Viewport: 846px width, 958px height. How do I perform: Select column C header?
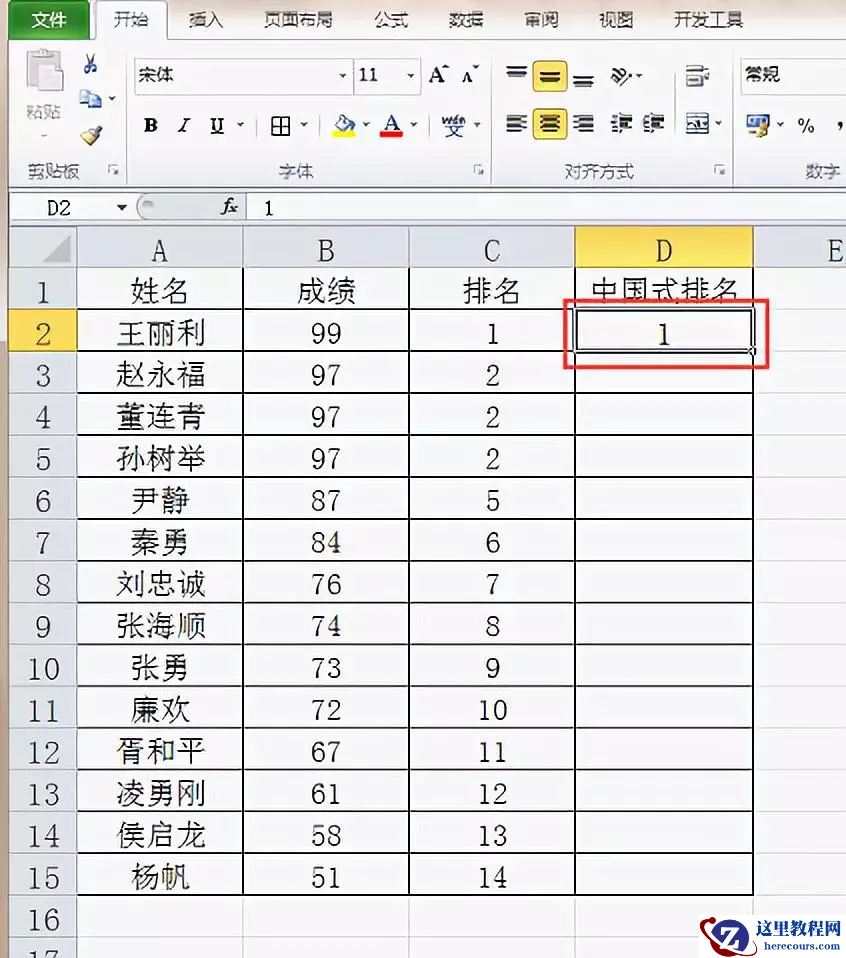pyautogui.click(x=492, y=249)
